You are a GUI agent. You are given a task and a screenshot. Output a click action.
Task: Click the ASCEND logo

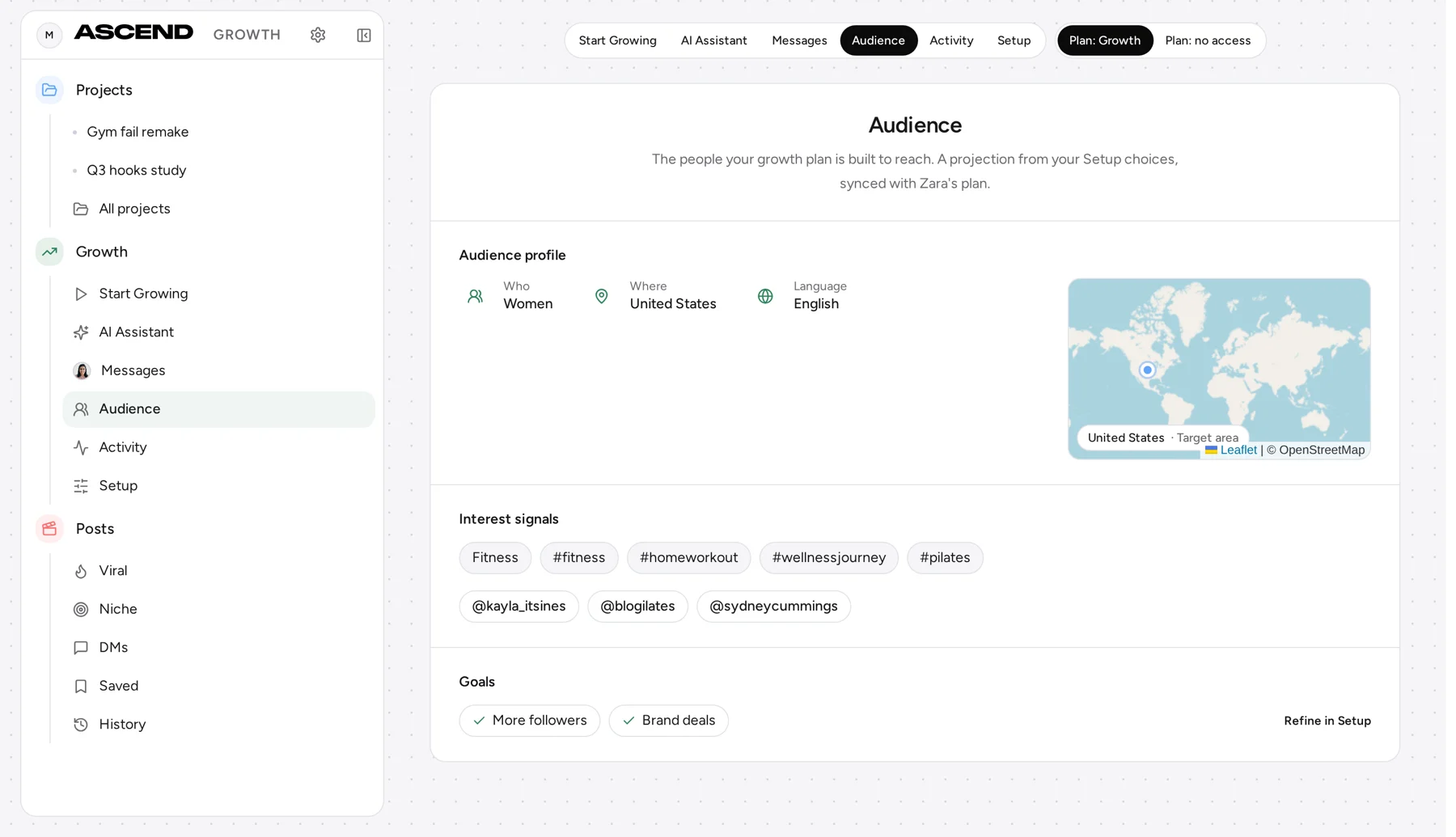pos(133,33)
